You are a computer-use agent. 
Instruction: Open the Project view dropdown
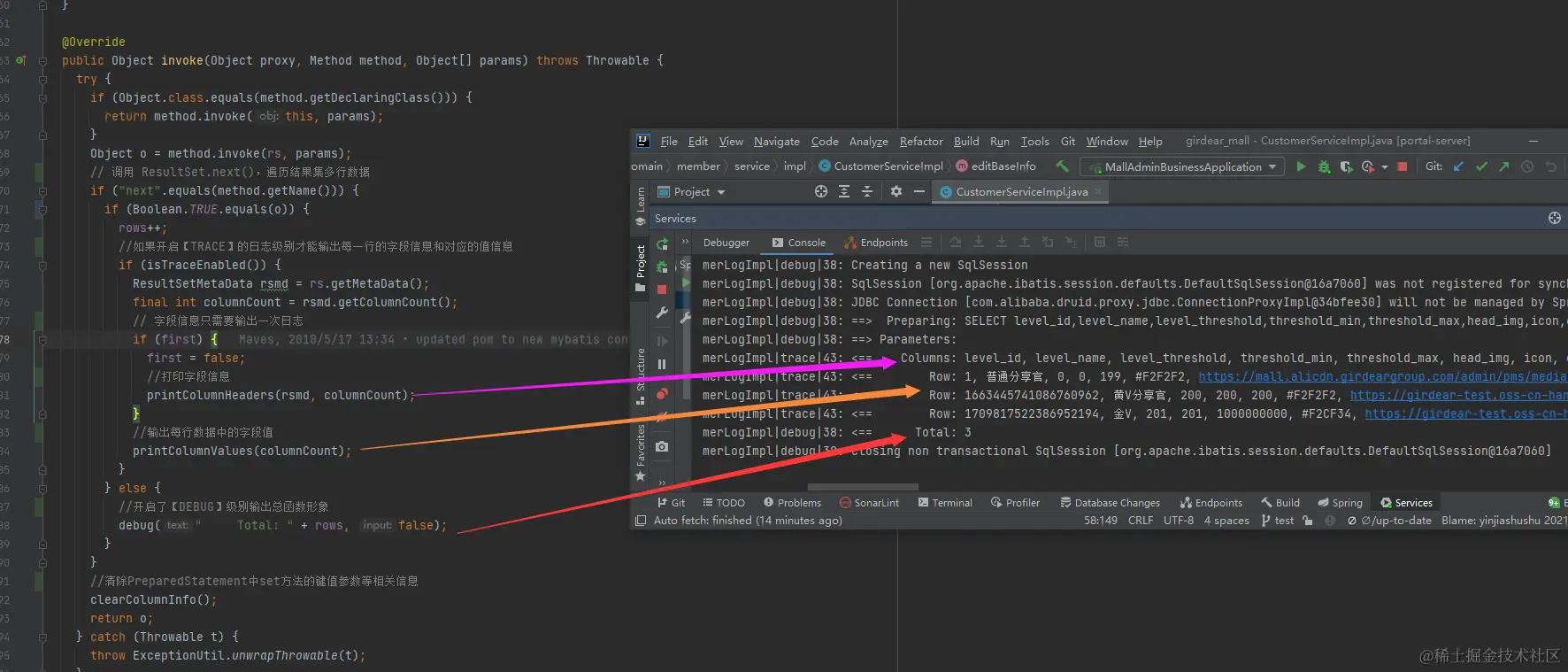[x=693, y=191]
